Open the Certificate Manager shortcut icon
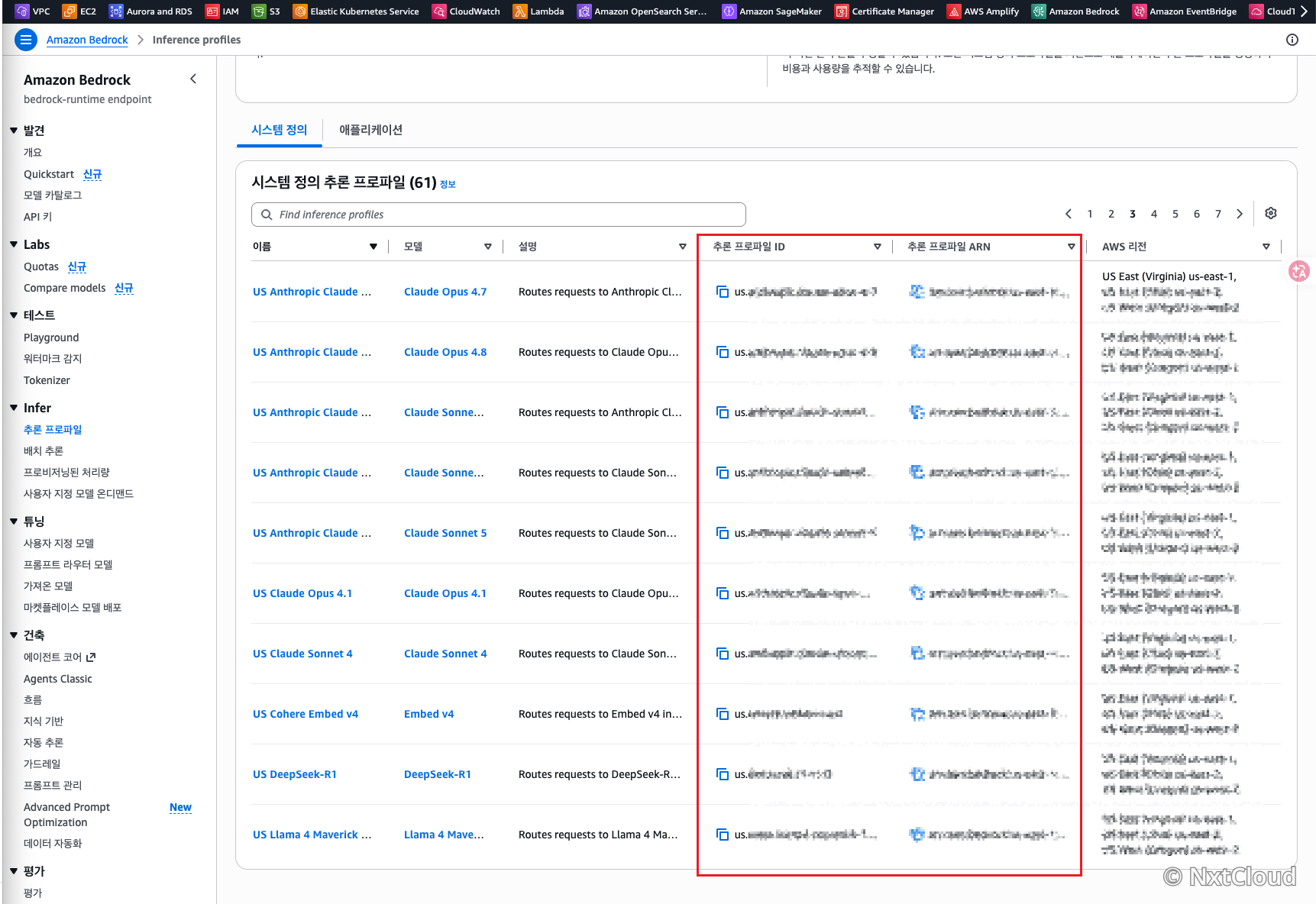Image resolution: width=1316 pixels, height=904 pixels. (842, 11)
